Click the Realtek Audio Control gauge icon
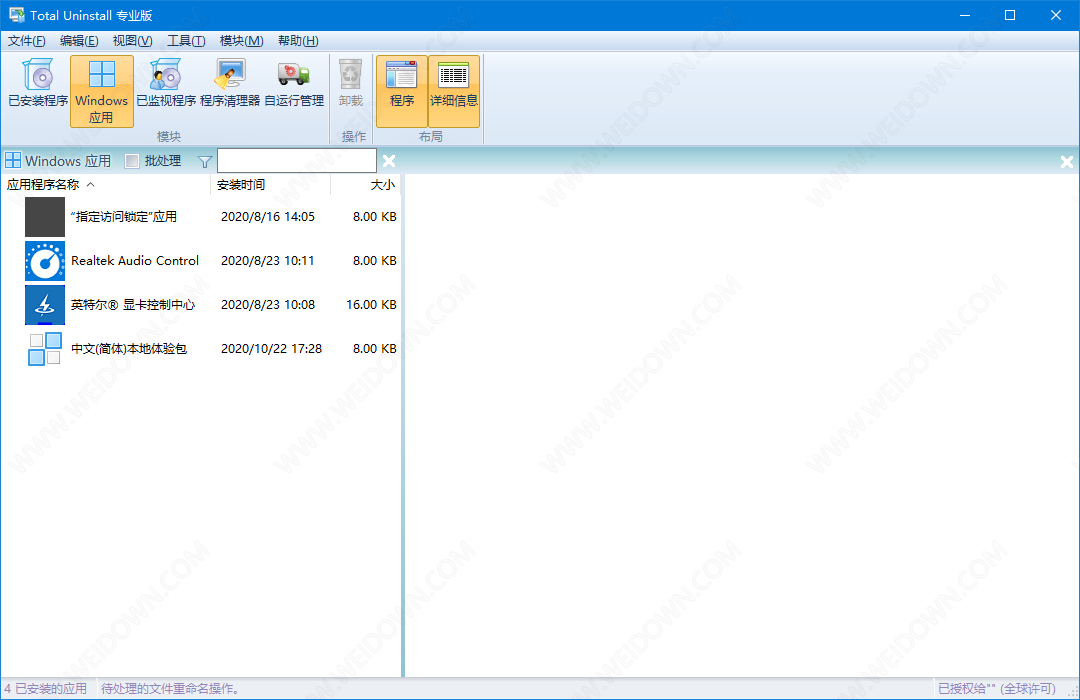This screenshot has height=700, width=1080. 45,260
